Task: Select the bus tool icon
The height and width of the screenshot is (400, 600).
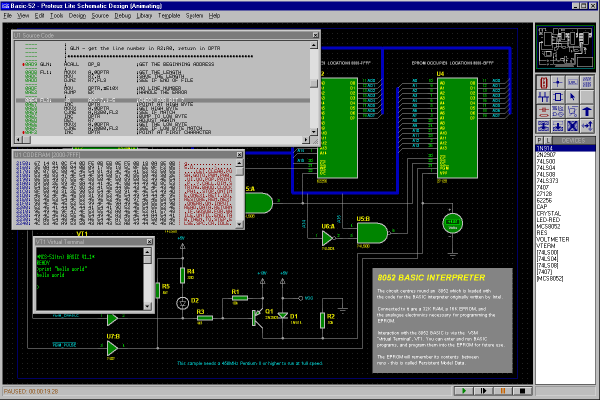Action: tap(543, 97)
